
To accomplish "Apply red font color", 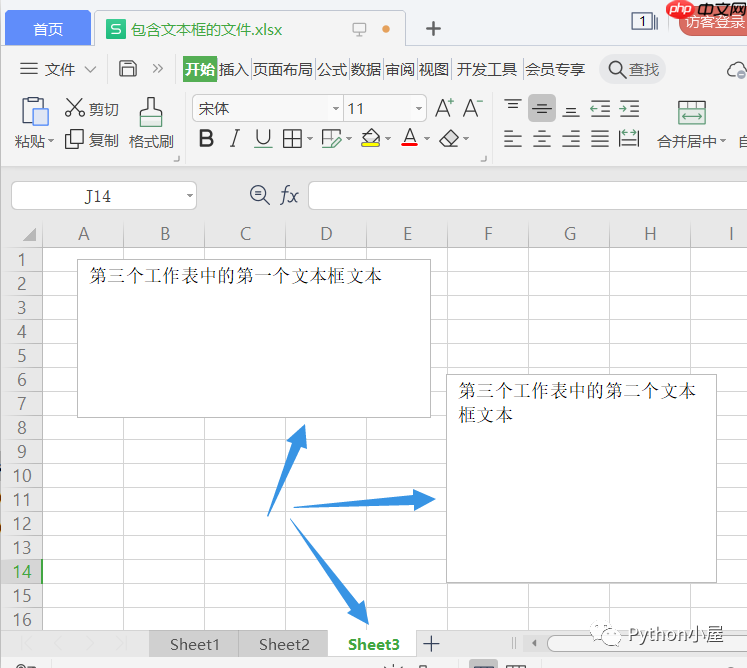I will pos(410,138).
